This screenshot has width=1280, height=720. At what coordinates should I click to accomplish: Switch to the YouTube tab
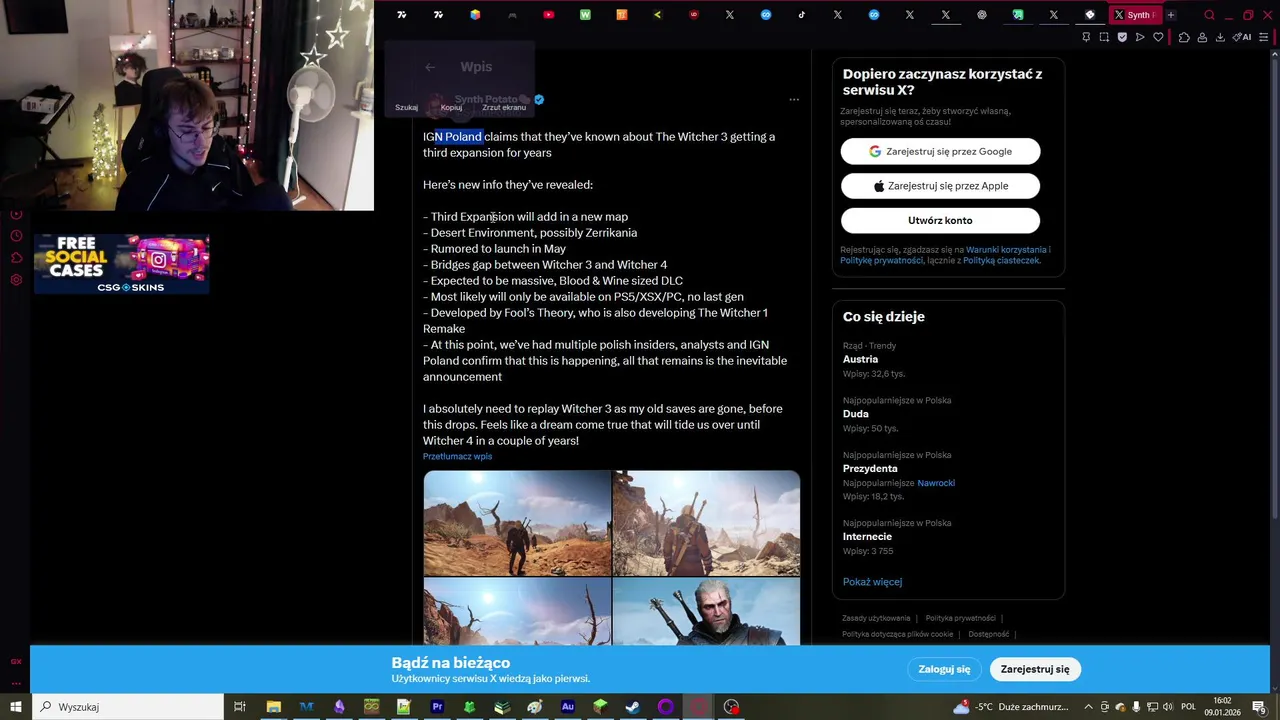click(549, 15)
